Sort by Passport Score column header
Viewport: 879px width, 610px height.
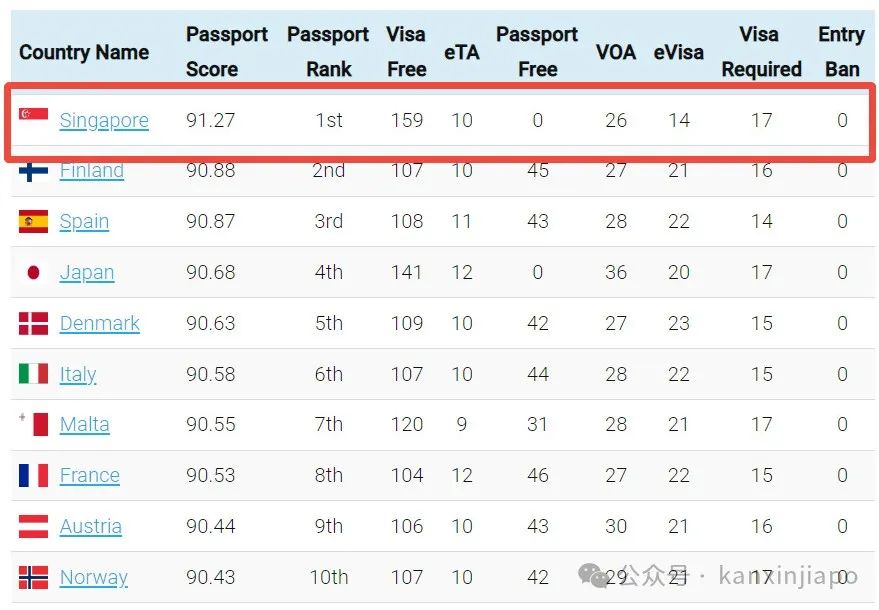click(226, 52)
